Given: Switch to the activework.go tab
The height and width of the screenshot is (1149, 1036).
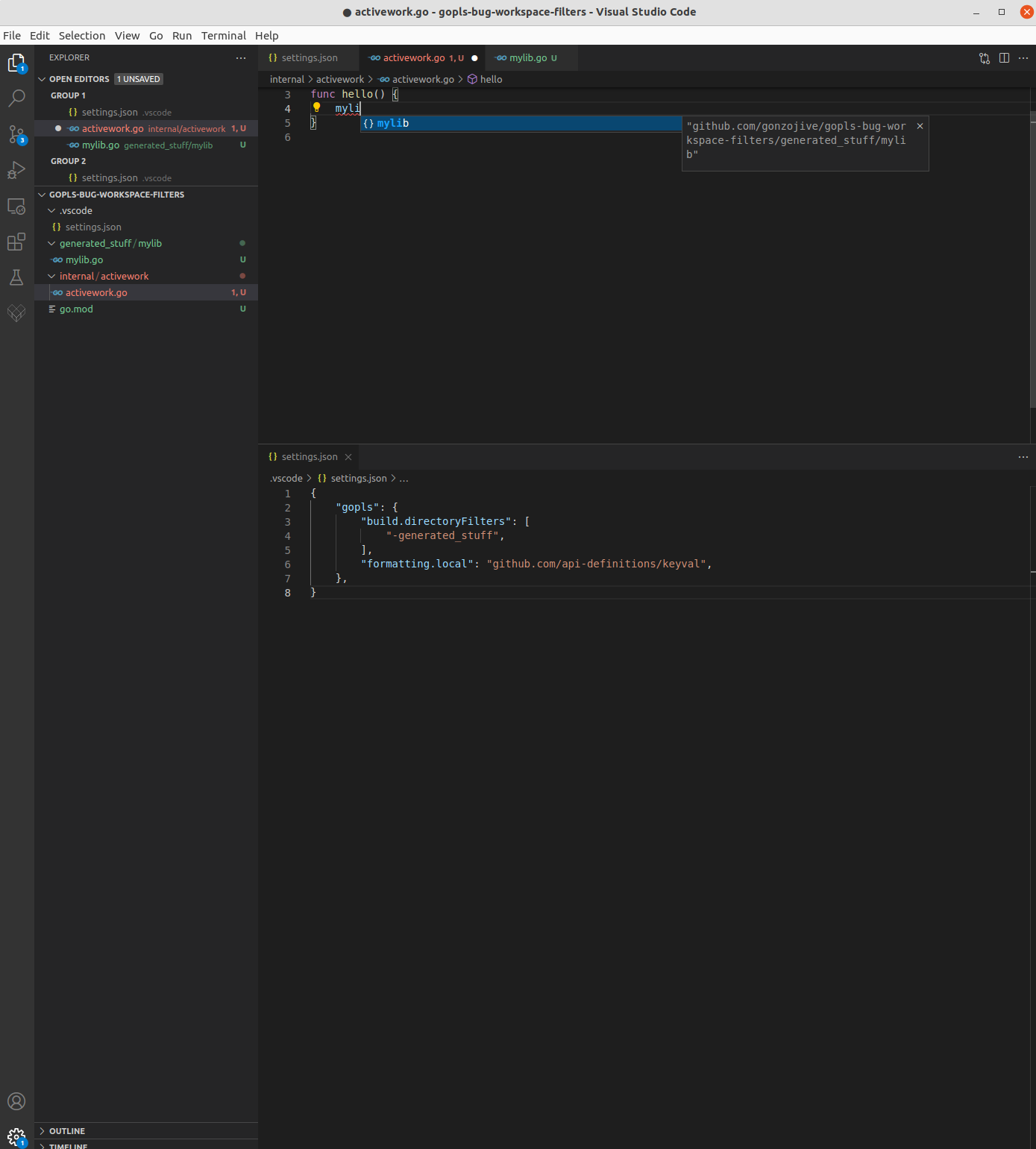Looking at the screenshot, I should tap(422, 57).
